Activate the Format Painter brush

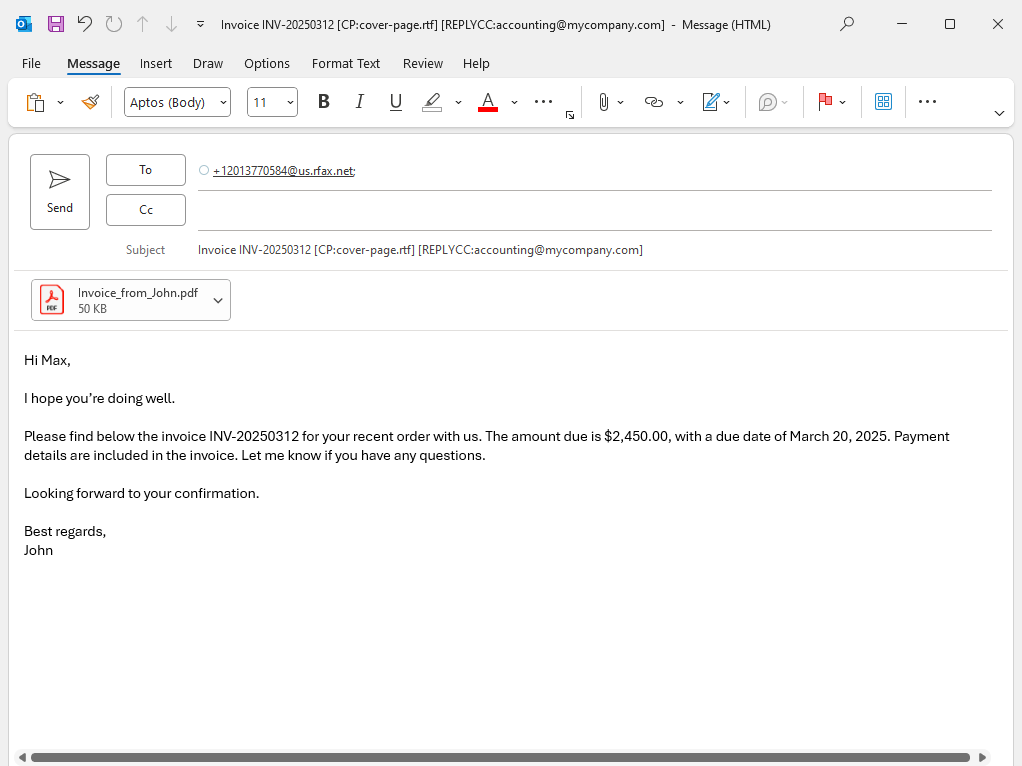click(91, 102)
